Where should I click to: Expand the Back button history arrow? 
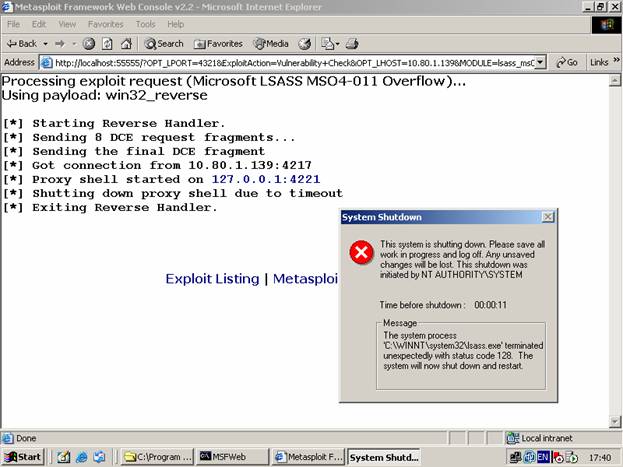pyautogui.click(x=45, y=43)
